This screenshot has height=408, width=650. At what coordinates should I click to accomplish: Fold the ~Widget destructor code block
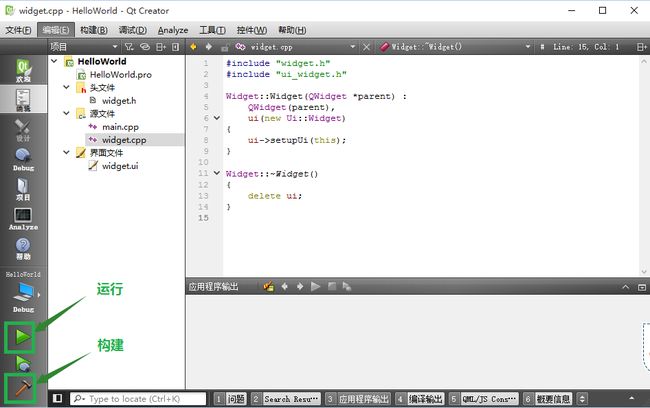[x=216, y=173]
